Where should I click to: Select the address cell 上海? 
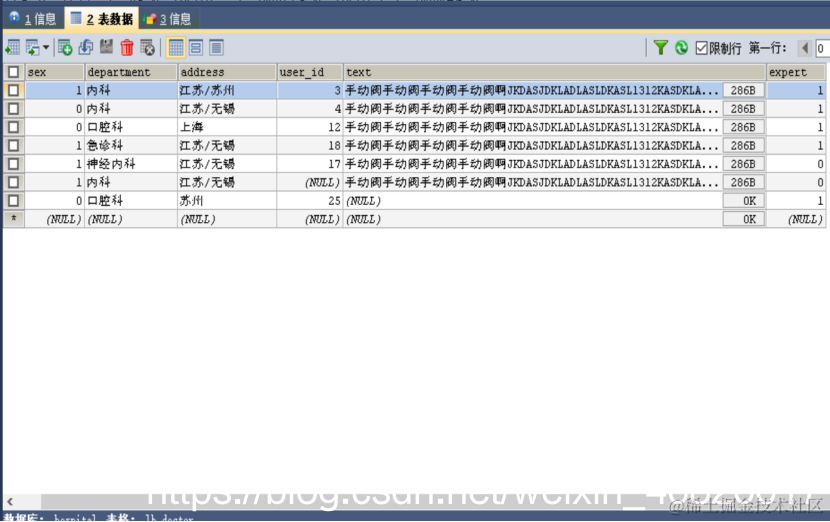pos(227,127)
